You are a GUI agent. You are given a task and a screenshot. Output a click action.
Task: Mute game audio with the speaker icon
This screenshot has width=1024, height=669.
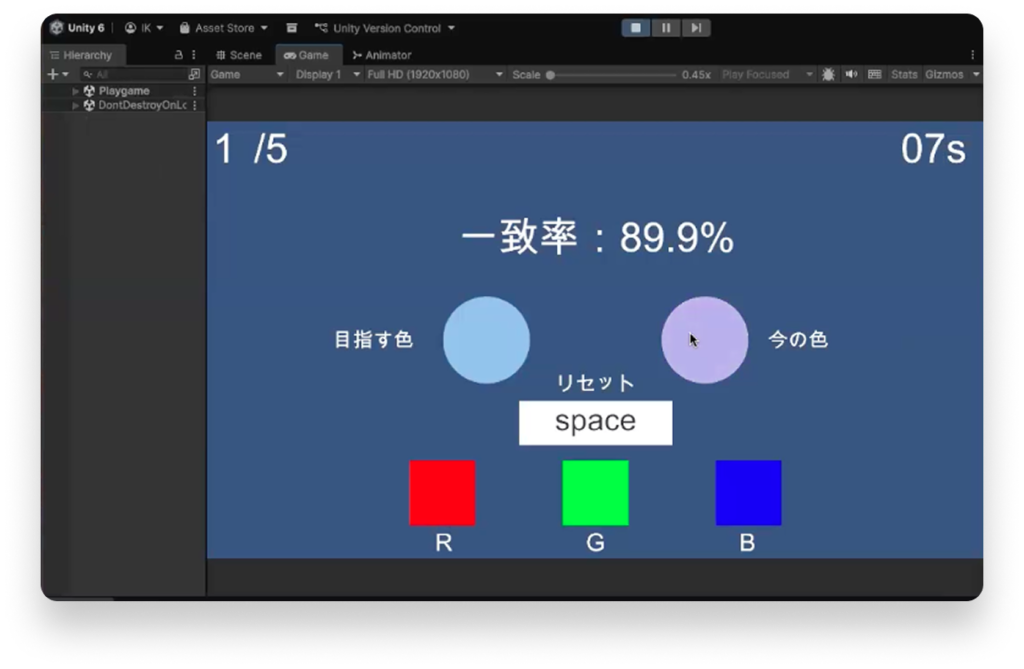(x=852, y=75)
